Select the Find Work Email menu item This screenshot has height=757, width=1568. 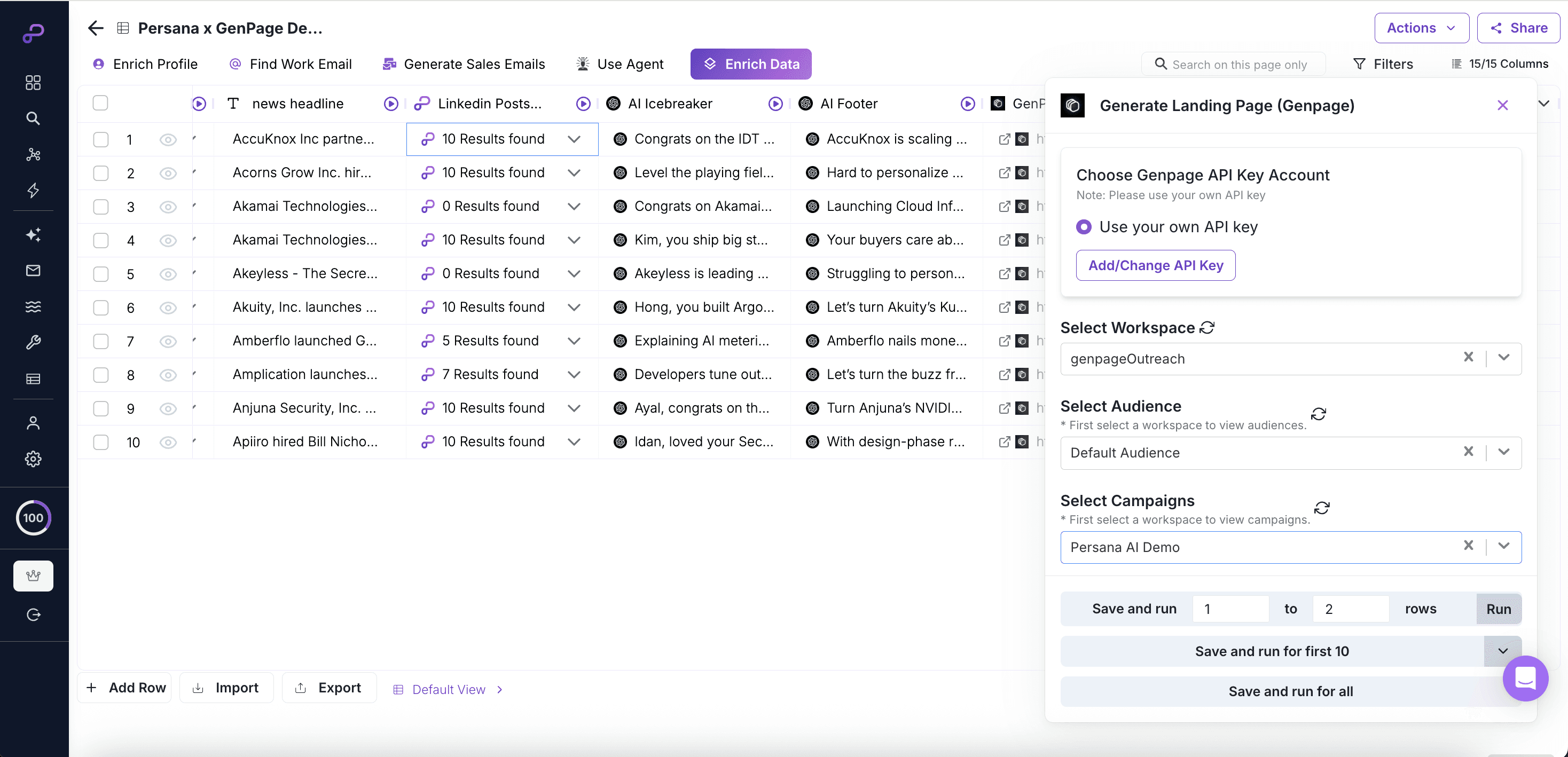291,64
